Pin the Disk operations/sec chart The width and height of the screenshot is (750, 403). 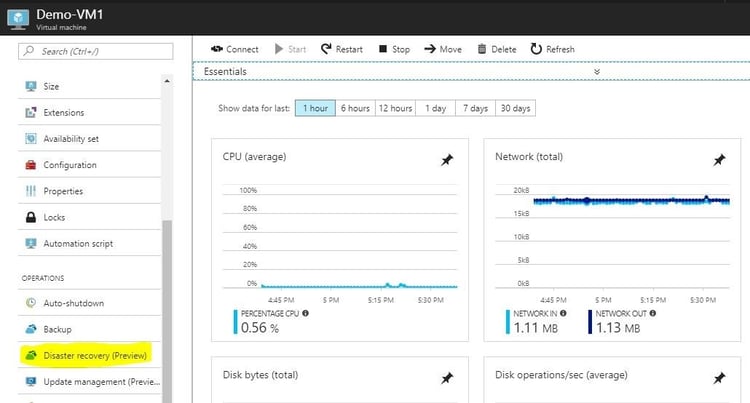pos(719,378)
